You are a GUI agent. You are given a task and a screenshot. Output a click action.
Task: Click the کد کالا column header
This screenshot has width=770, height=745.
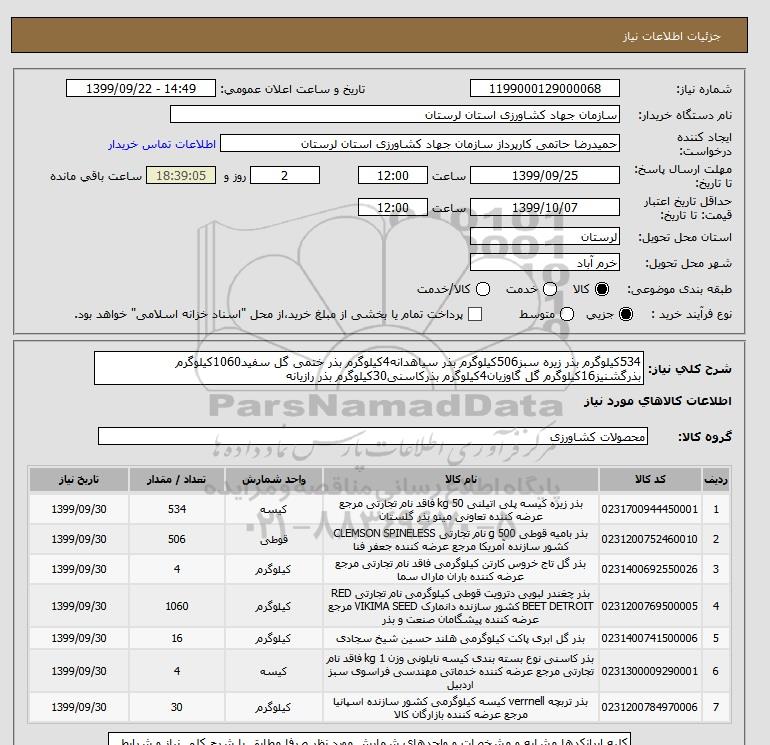coord(650,479)
